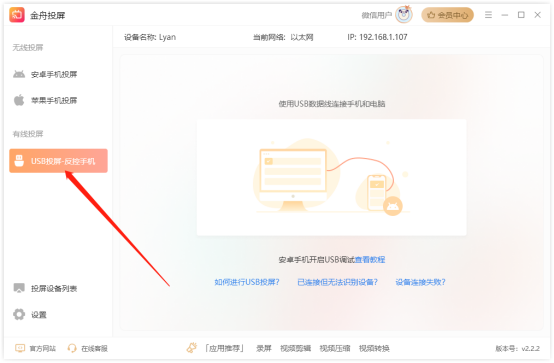Image resolution: width=554 pixels, height=363 pixels.
Task: Open the user avatar profile
Action: point(404,15)
